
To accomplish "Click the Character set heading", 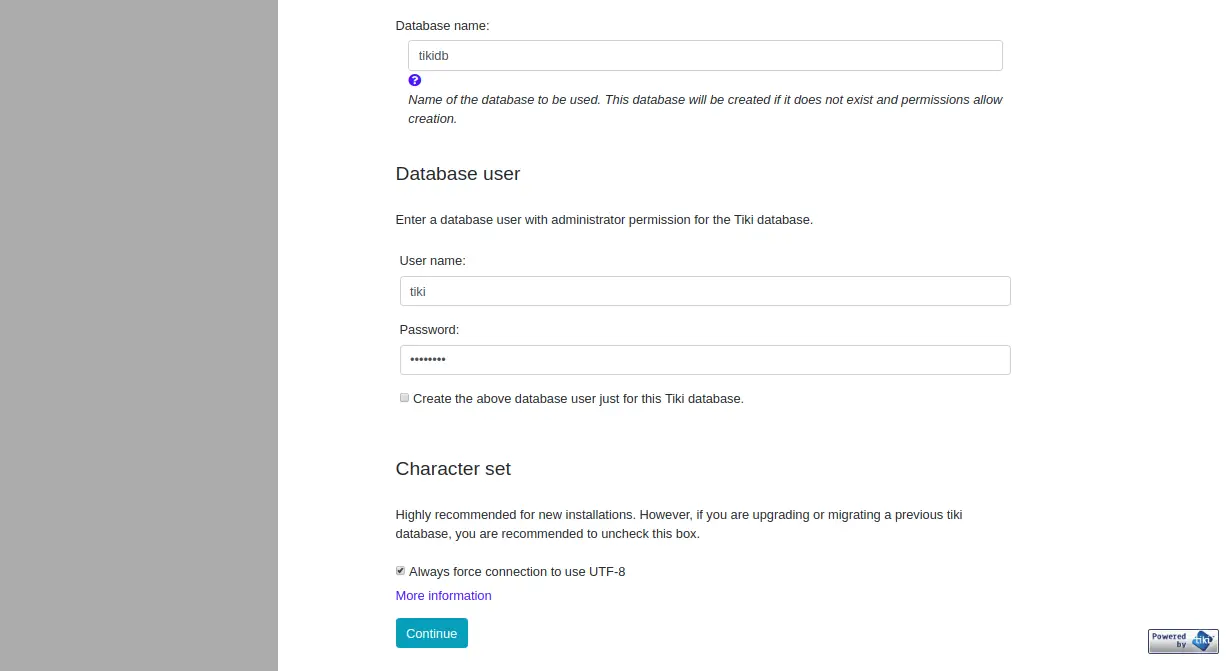I will click(453, 469).
